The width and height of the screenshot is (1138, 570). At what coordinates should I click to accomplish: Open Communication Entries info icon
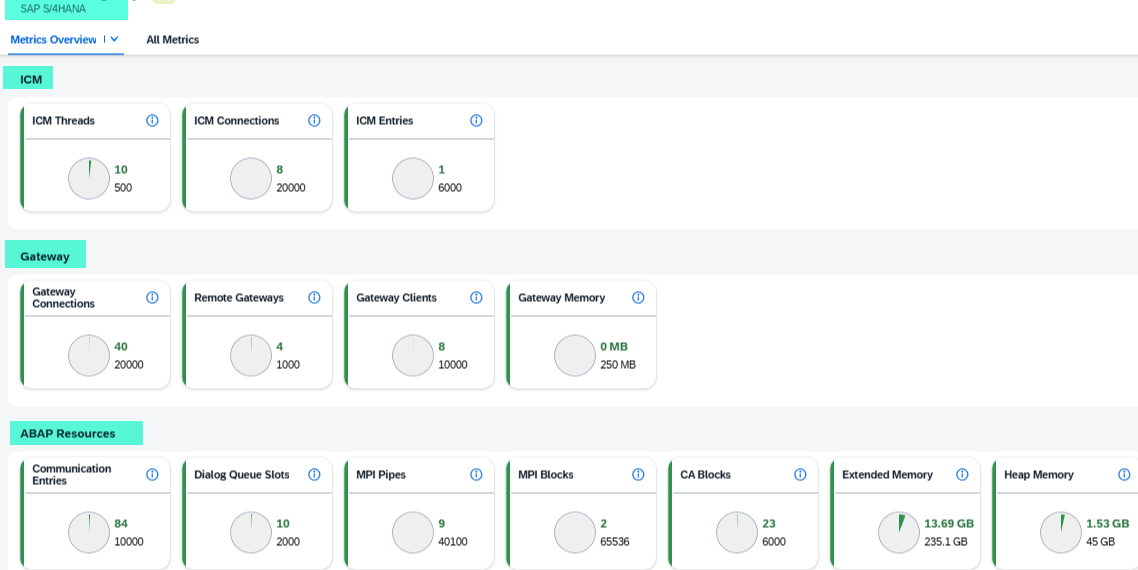[x=152, y=474]
